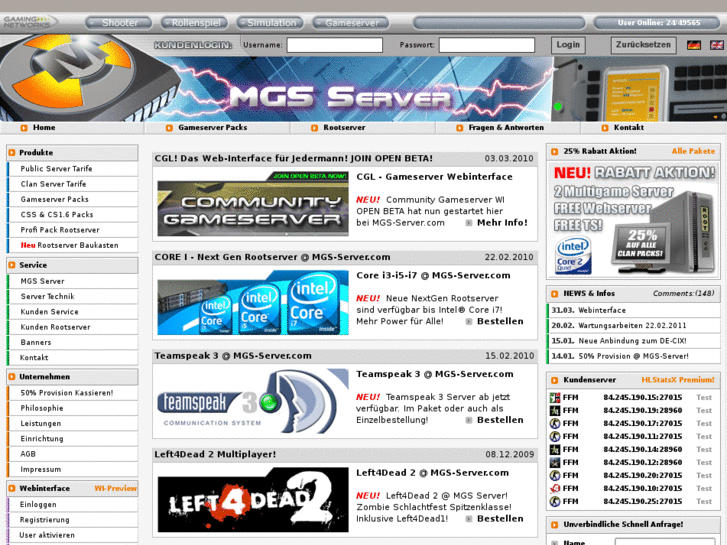This screenshot has height=545, width=727.
Task: Open Kunden Service sidebar link
Action: pos(49,312)
